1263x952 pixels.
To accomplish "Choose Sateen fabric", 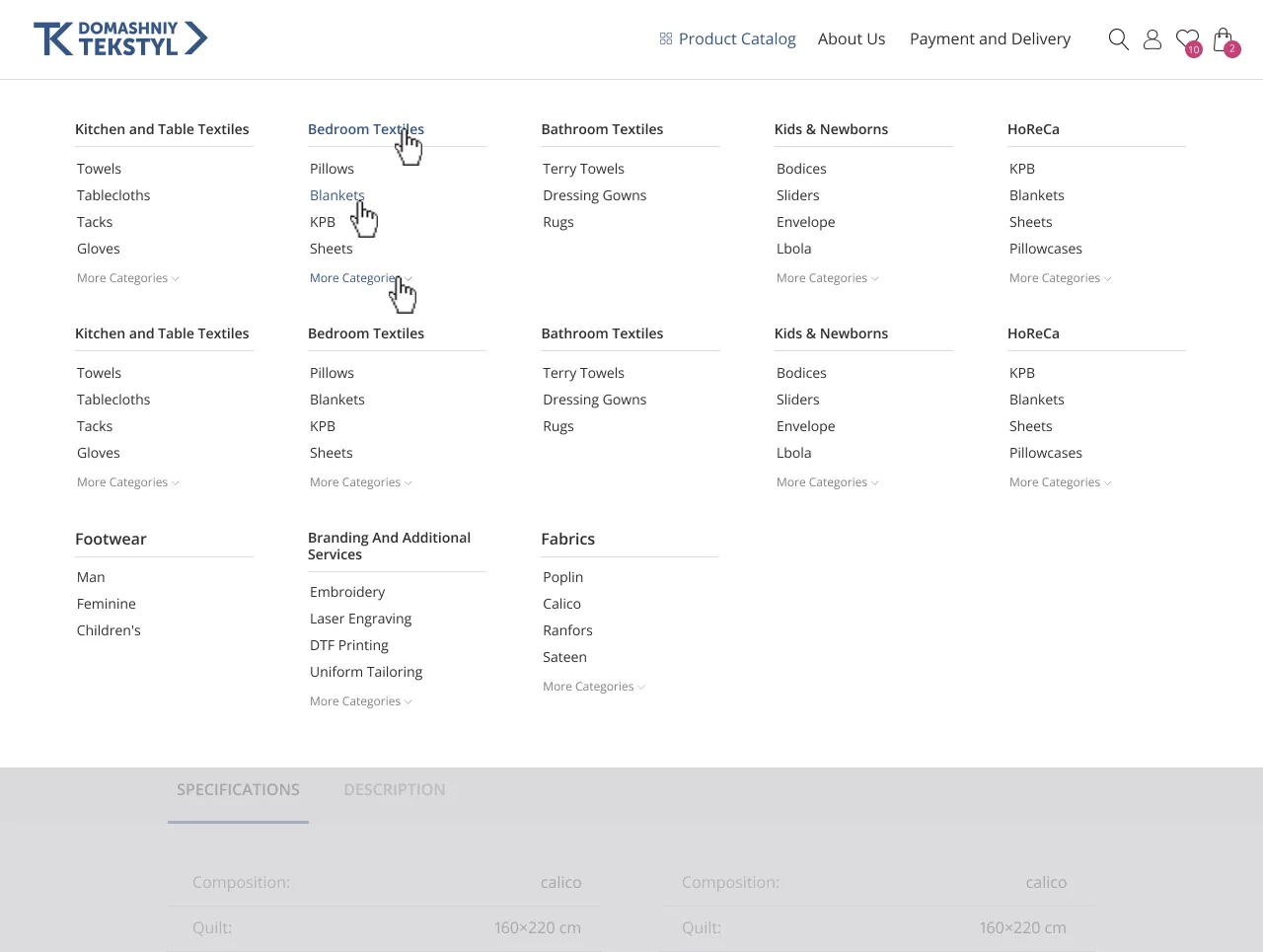I will click(x=564, y=657).
